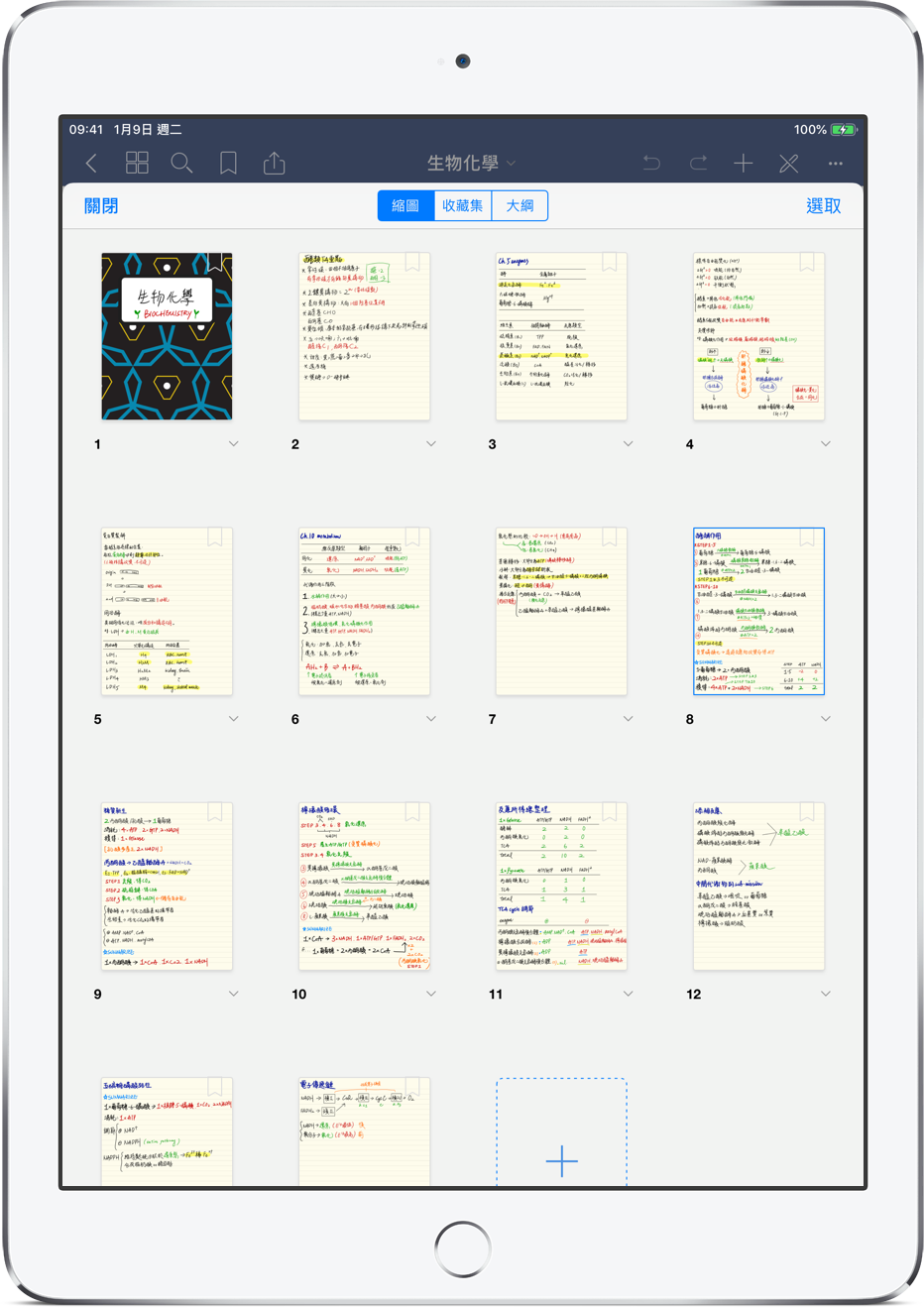Image resolution: width=924 pixels, height=1308 pixels.
Task: Open the partially visible page 13 thumbnail
Action: coord(167,1131)
